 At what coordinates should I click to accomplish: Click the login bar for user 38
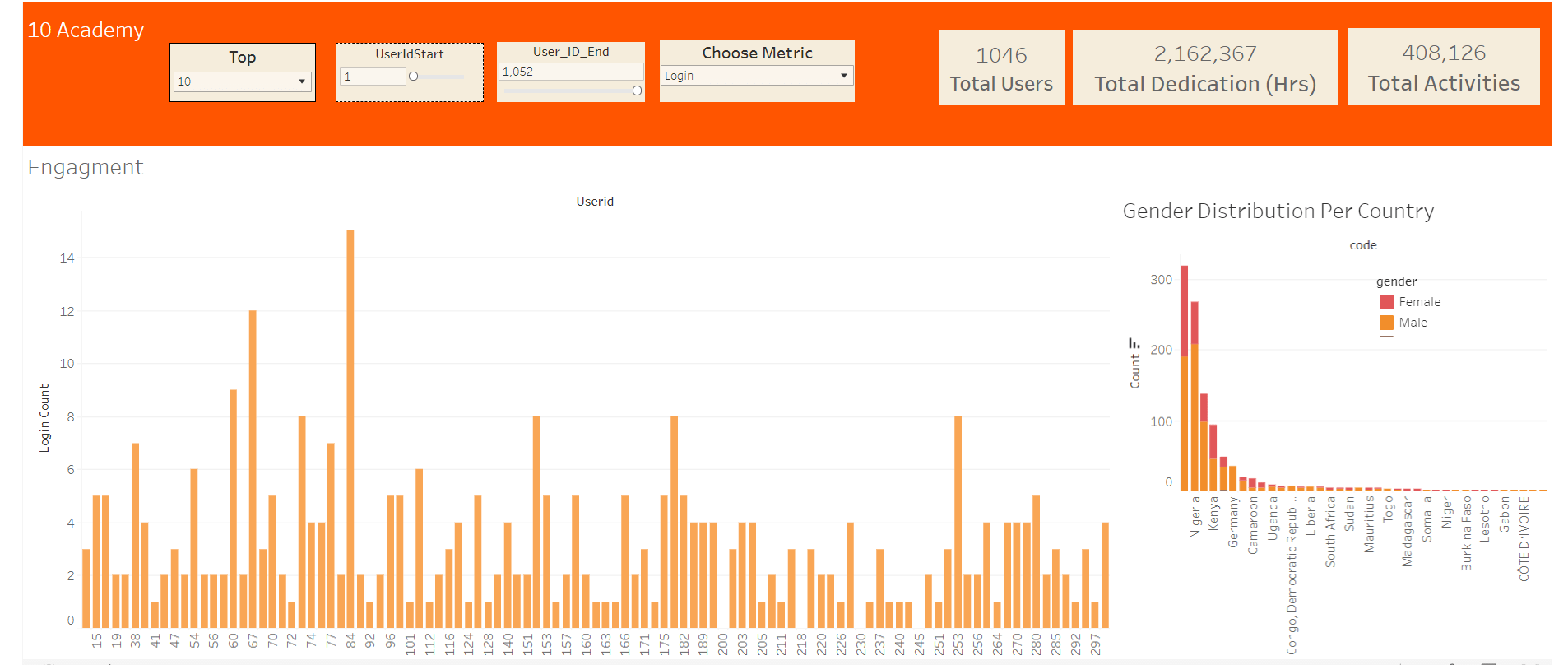click(135, 536)
